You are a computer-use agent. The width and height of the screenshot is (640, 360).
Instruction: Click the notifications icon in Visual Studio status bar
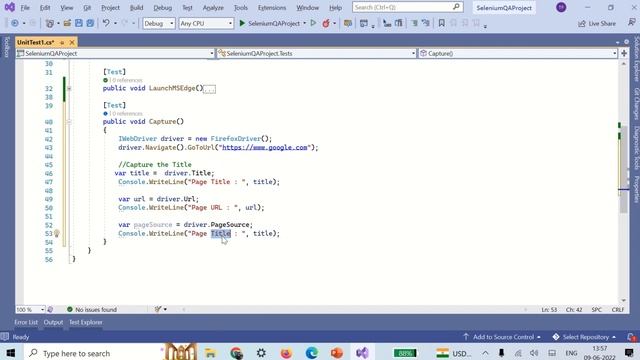[x=631, y=337]
